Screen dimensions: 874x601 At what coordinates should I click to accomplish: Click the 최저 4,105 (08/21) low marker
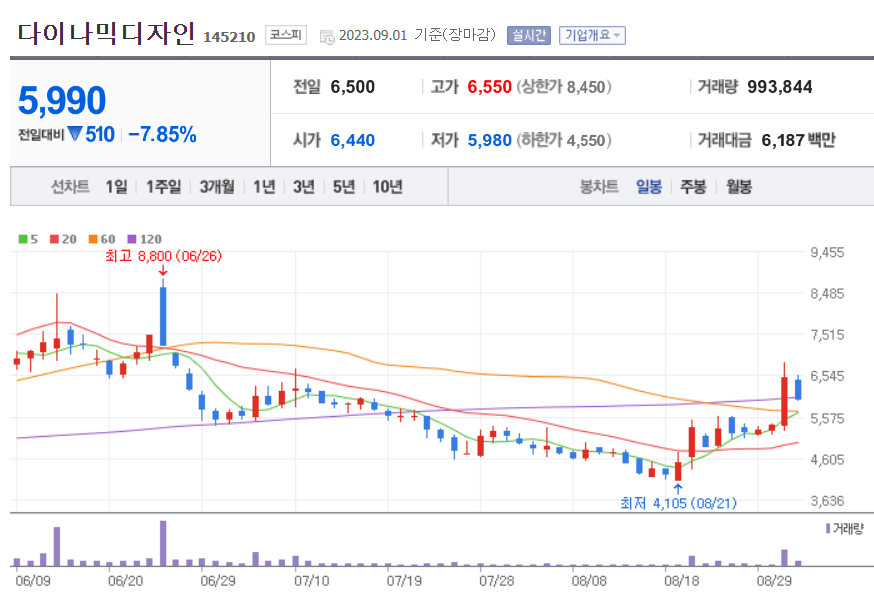pyautogui.click(x=678, y=503)
